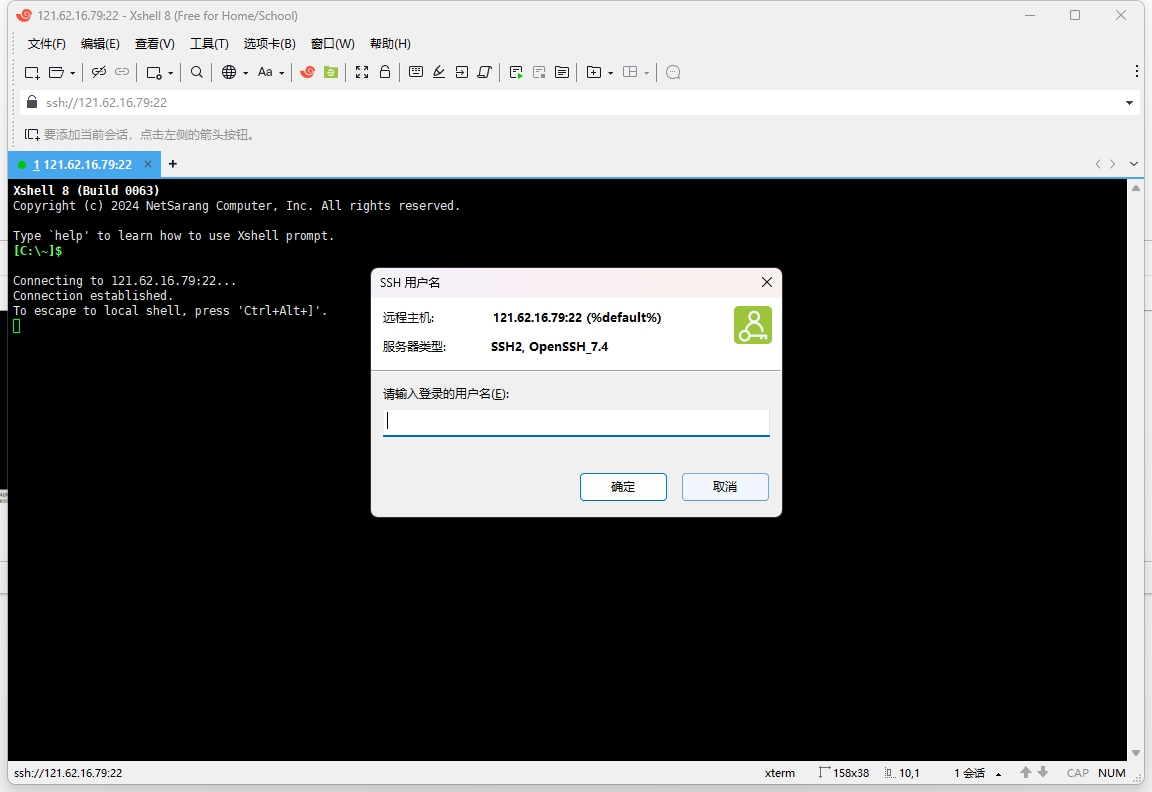Click the xterm label in status bar
1152x792 pixels.
(780, 773)
